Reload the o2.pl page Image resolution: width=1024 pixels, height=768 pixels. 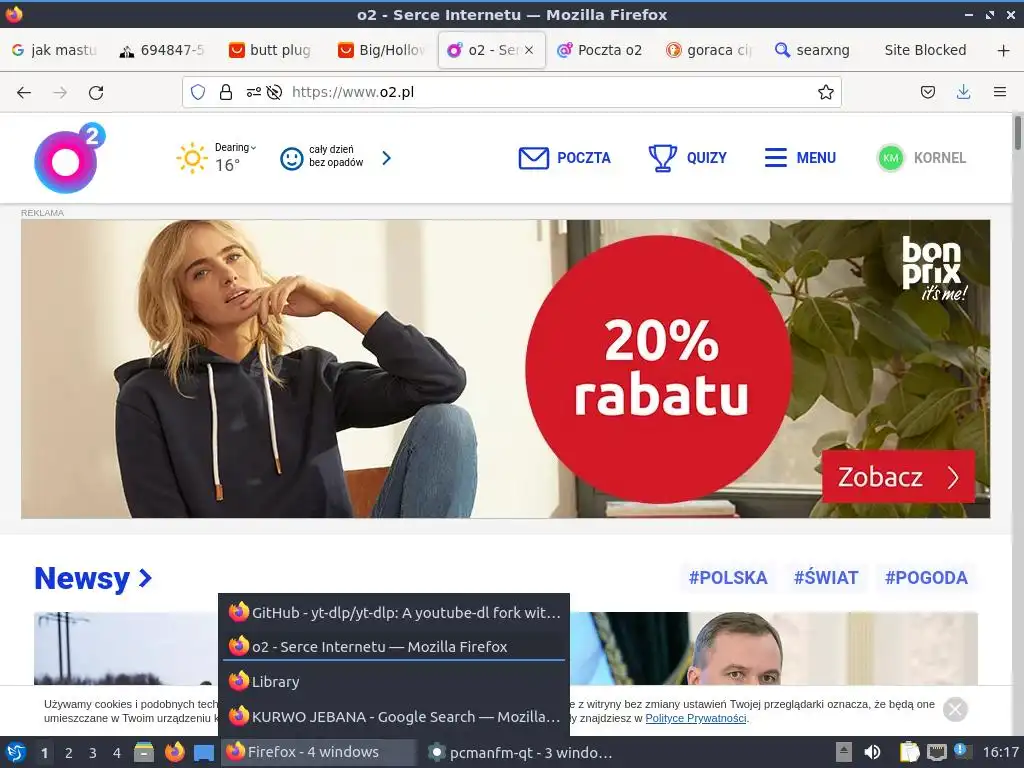click(x=96, y=93)
